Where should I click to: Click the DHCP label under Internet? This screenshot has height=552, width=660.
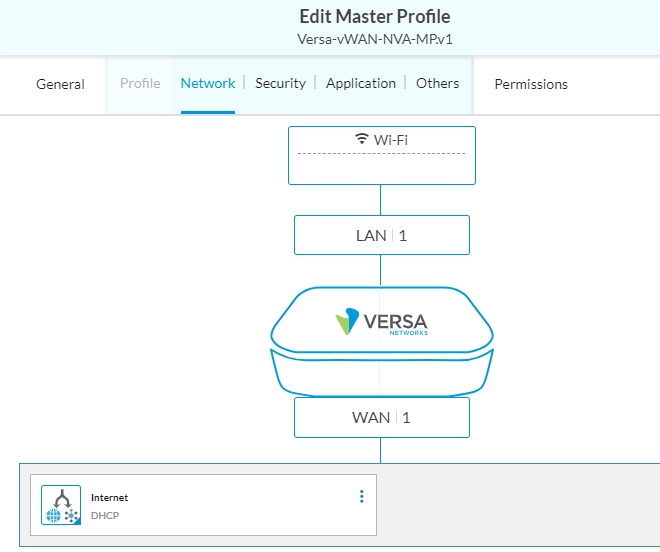coord(105,515)
